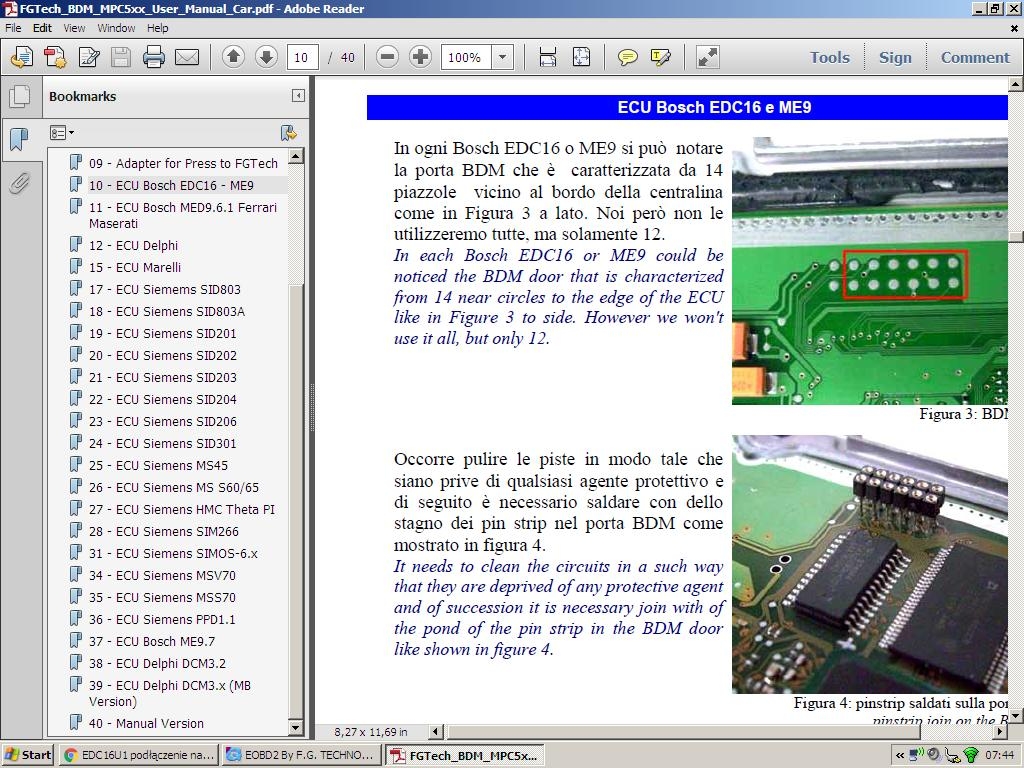Click the FGTech_BDM_MPC5x taskbar button
Screen dimensions: 1024x768
click(x=466, y=755)
